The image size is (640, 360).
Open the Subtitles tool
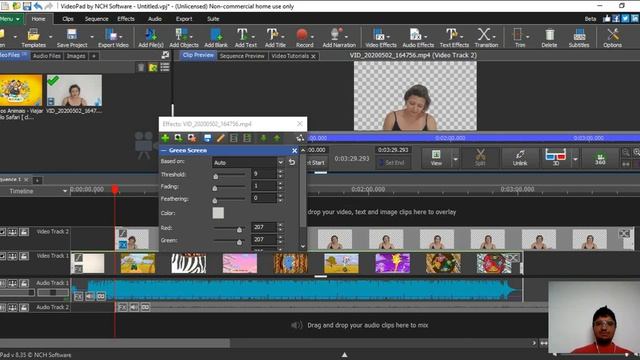coord(579,38)
